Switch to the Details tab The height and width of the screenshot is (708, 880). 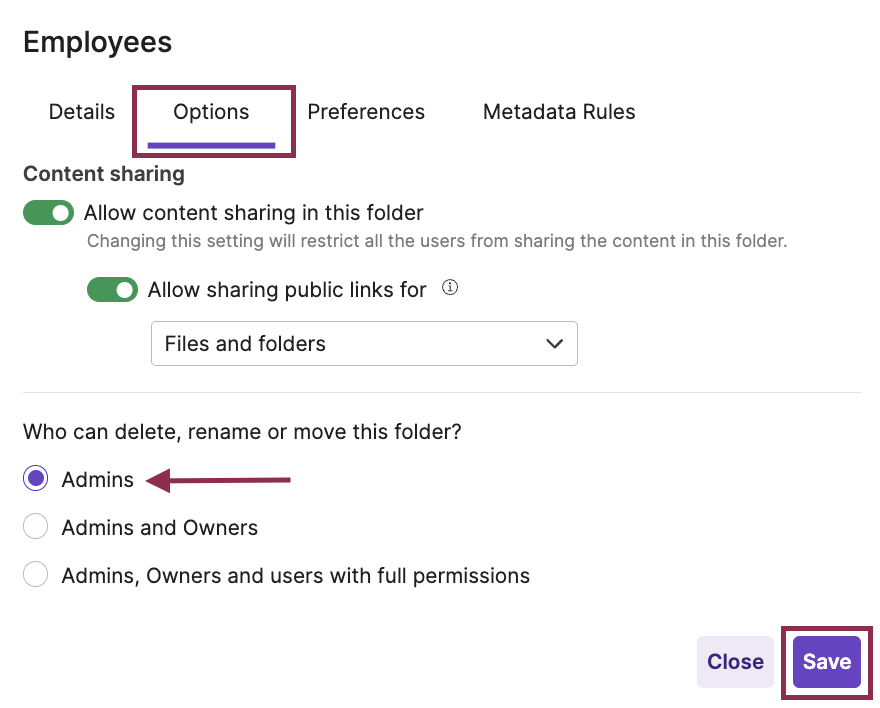81,112
